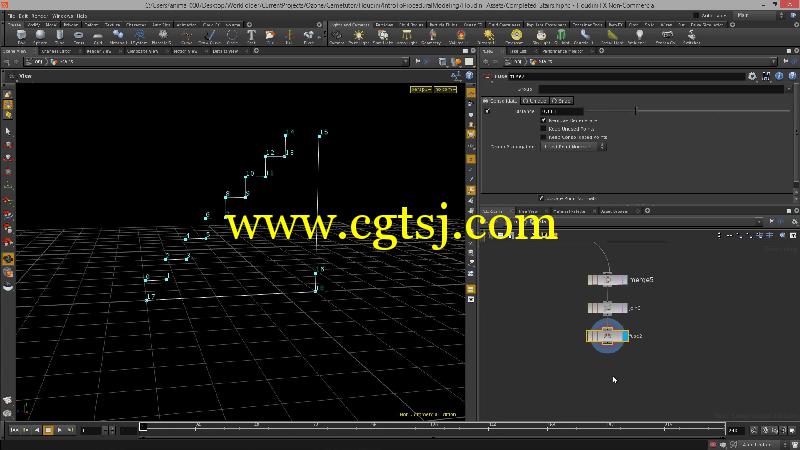Click the Group input field
Image resolution: width=800 pixels, height=450 pixels.
[663, 89]
